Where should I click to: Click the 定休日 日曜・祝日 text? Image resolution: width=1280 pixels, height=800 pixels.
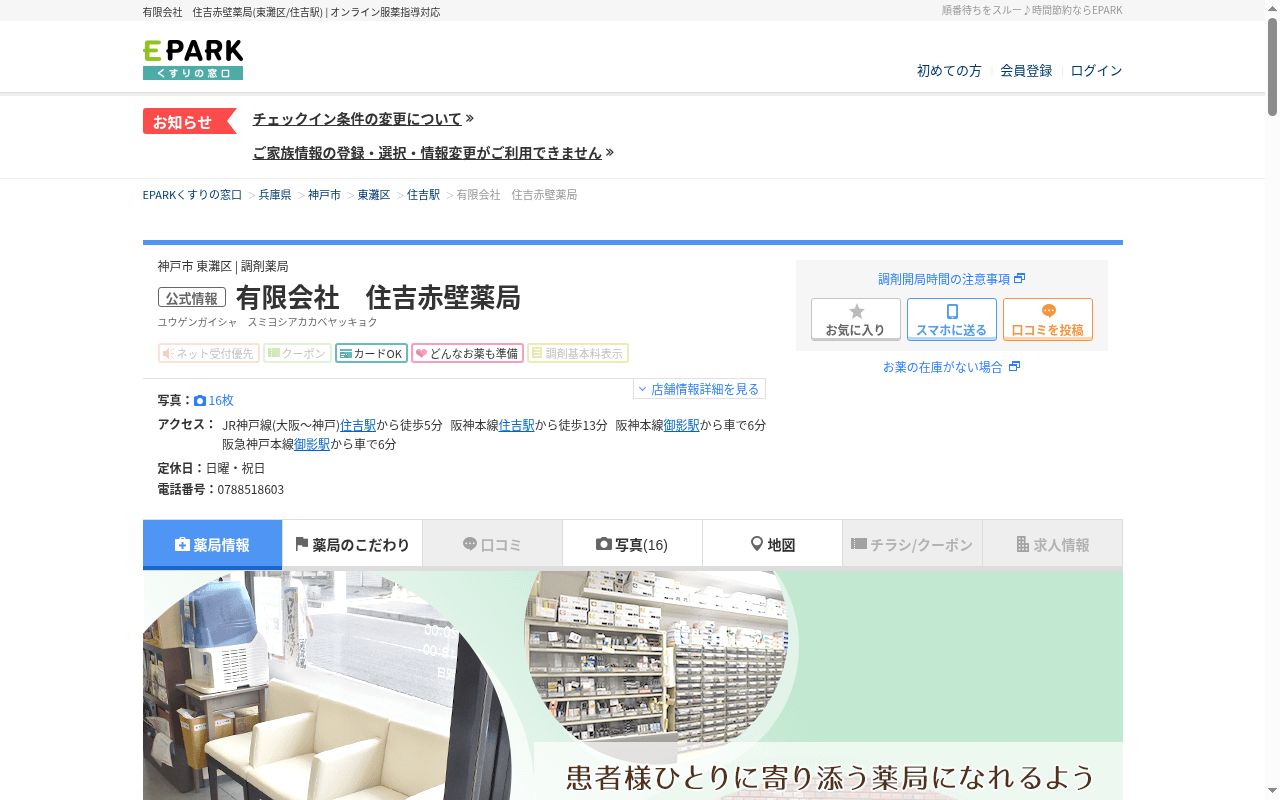(211, 468)
